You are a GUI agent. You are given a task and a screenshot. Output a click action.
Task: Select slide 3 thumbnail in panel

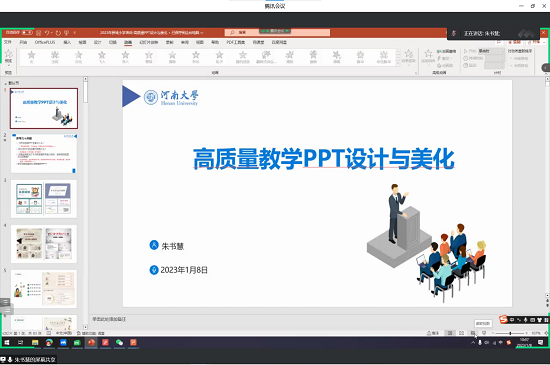pyautogui.click(x=44, y=199)
